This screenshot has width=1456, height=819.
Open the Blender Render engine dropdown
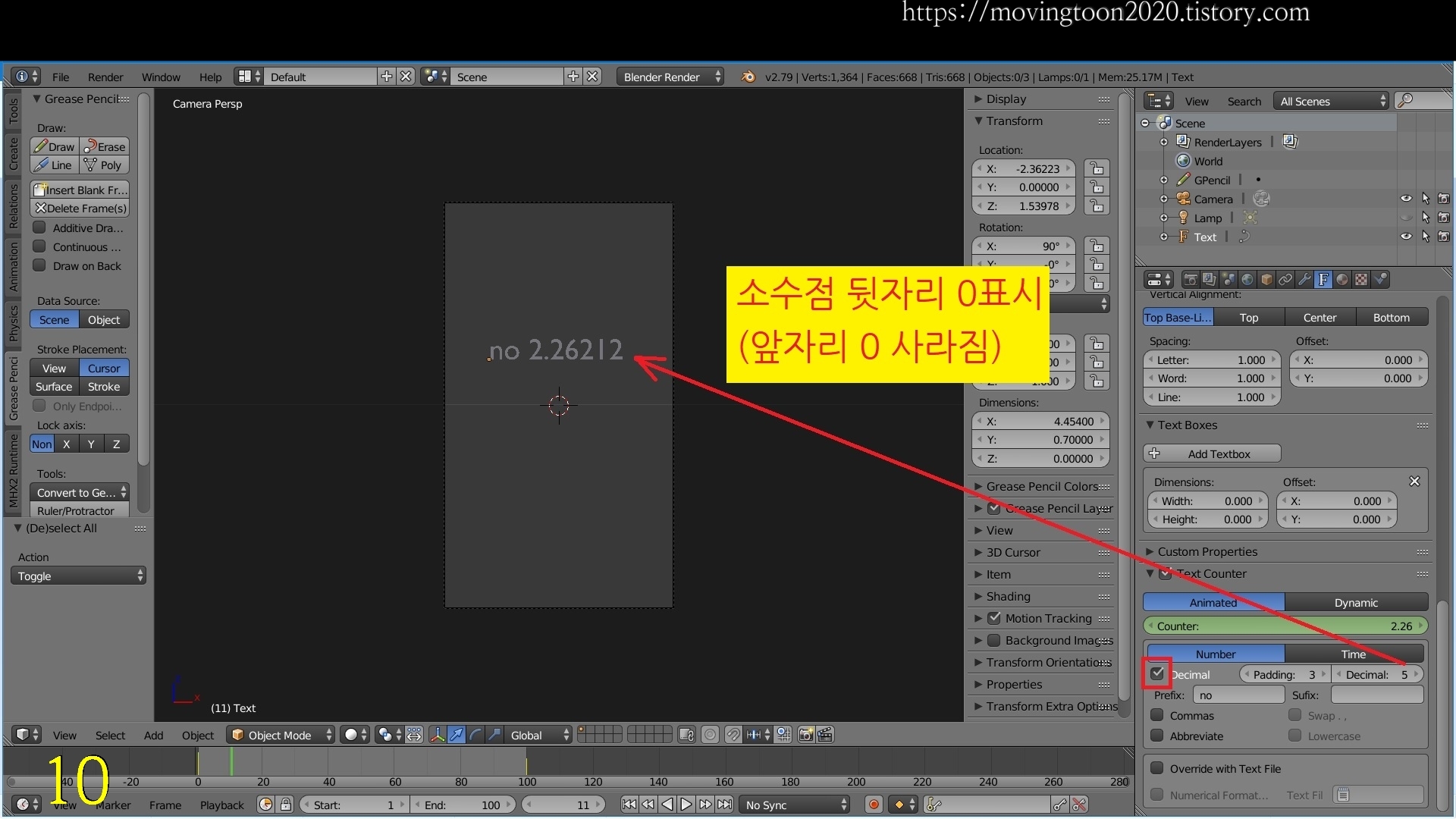(x=670, y=77)
